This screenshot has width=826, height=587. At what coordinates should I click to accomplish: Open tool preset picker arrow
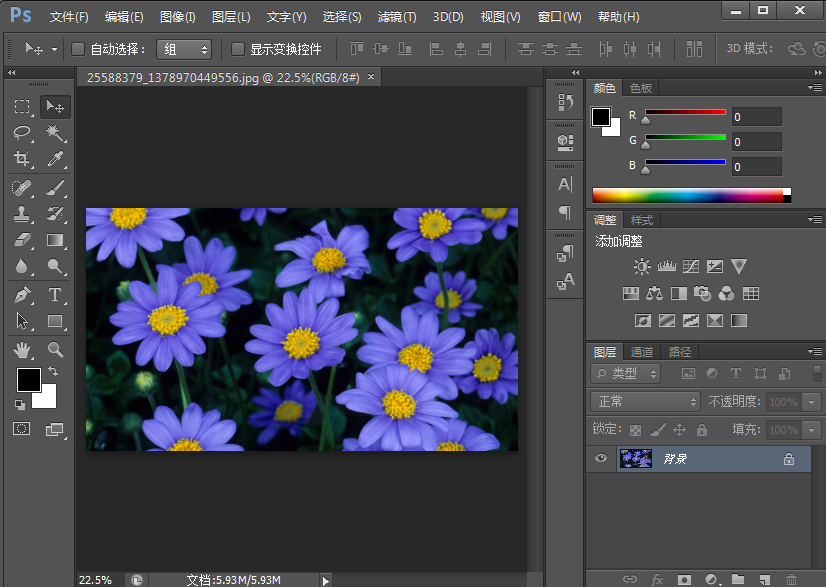[x=54, y=50]
